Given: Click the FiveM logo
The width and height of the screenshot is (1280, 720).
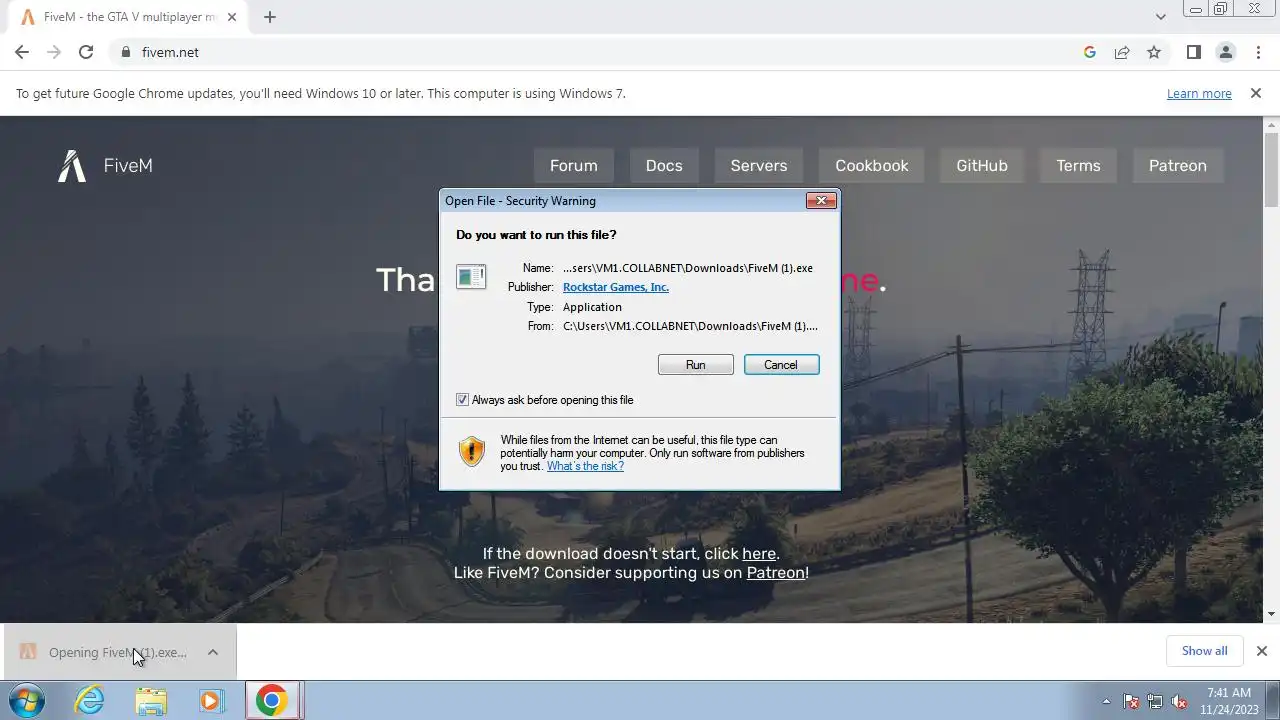Looking at the screenshot, I should (105, 166).
